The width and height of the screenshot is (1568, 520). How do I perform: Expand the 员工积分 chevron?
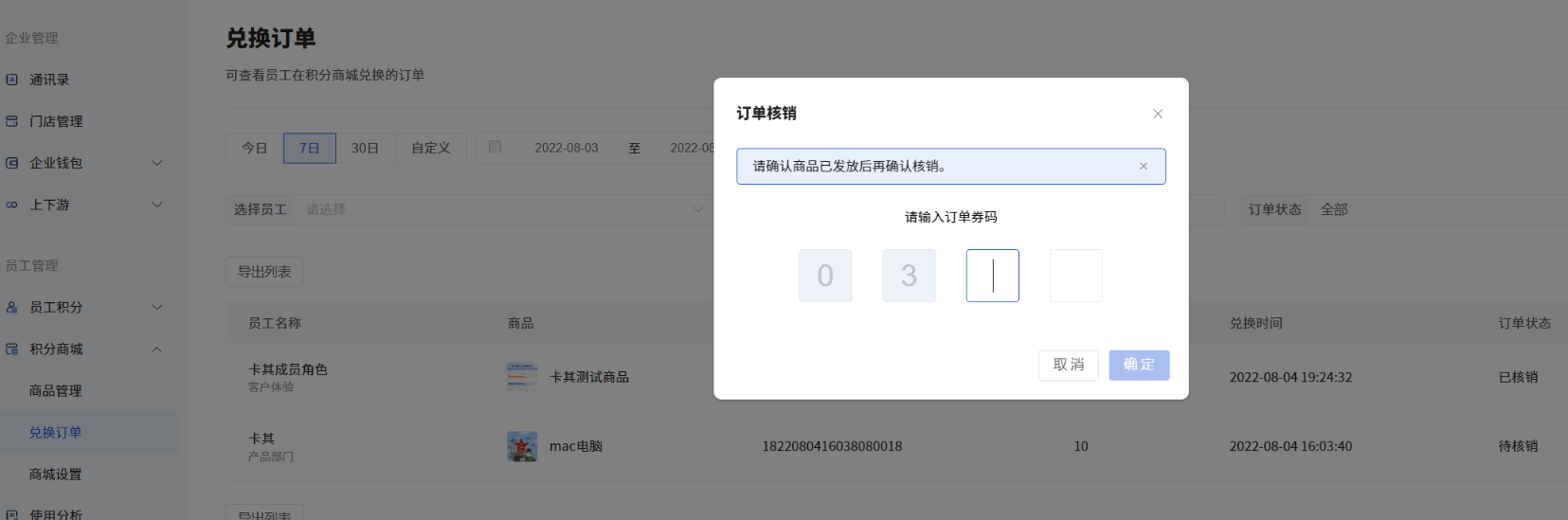(x=157, y=307)
